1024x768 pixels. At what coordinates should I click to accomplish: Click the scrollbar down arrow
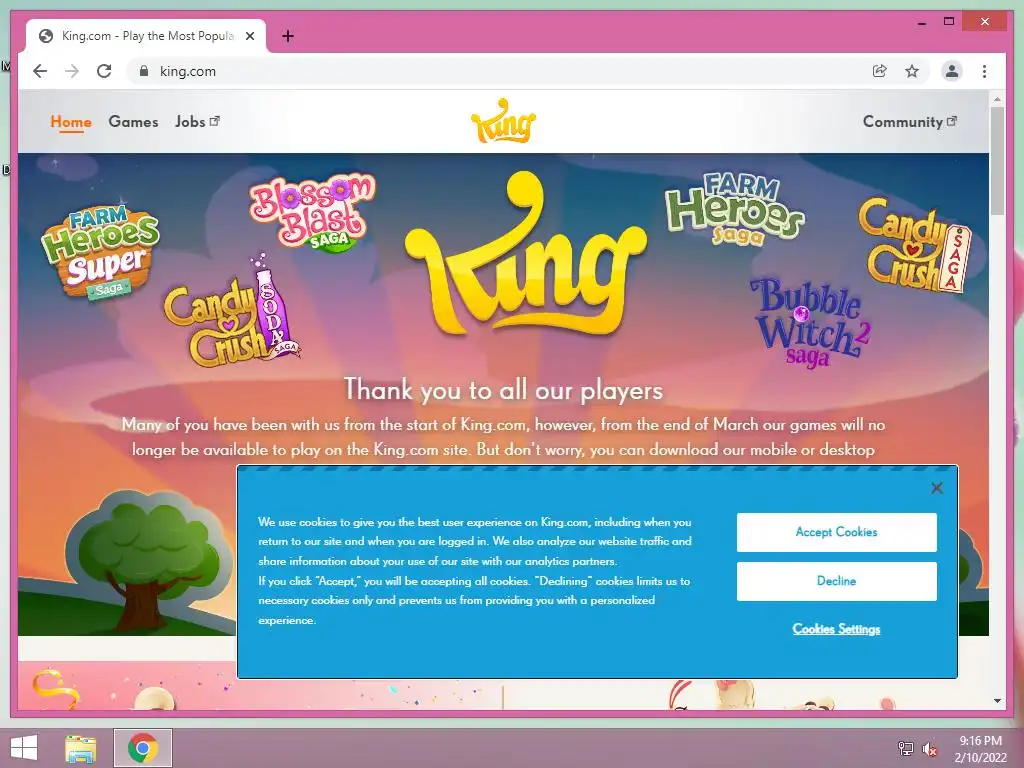pyautogui.click(x=997, y=701)
